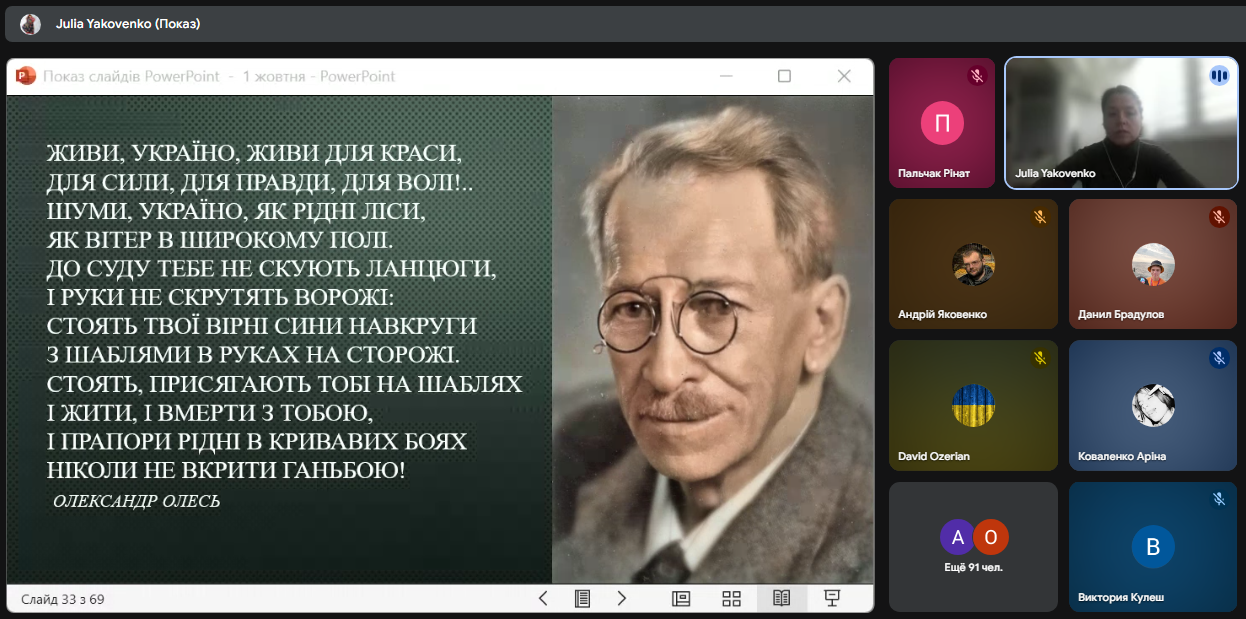Click muted mic icon on Пальчак Рінат tile
The image size is (1246, 619).
point(977,76)
